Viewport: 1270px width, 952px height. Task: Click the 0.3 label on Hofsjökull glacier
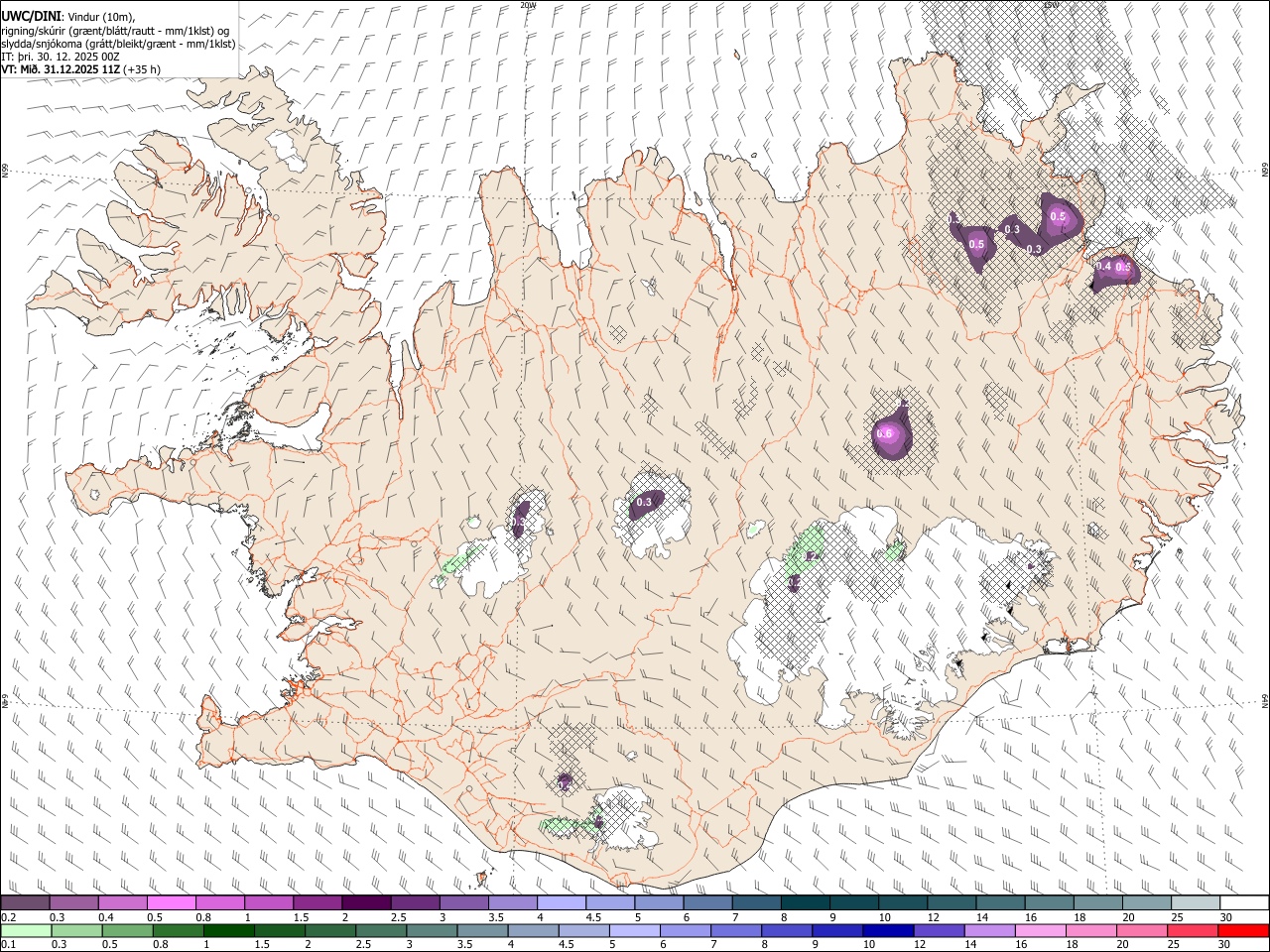[644, 502]
